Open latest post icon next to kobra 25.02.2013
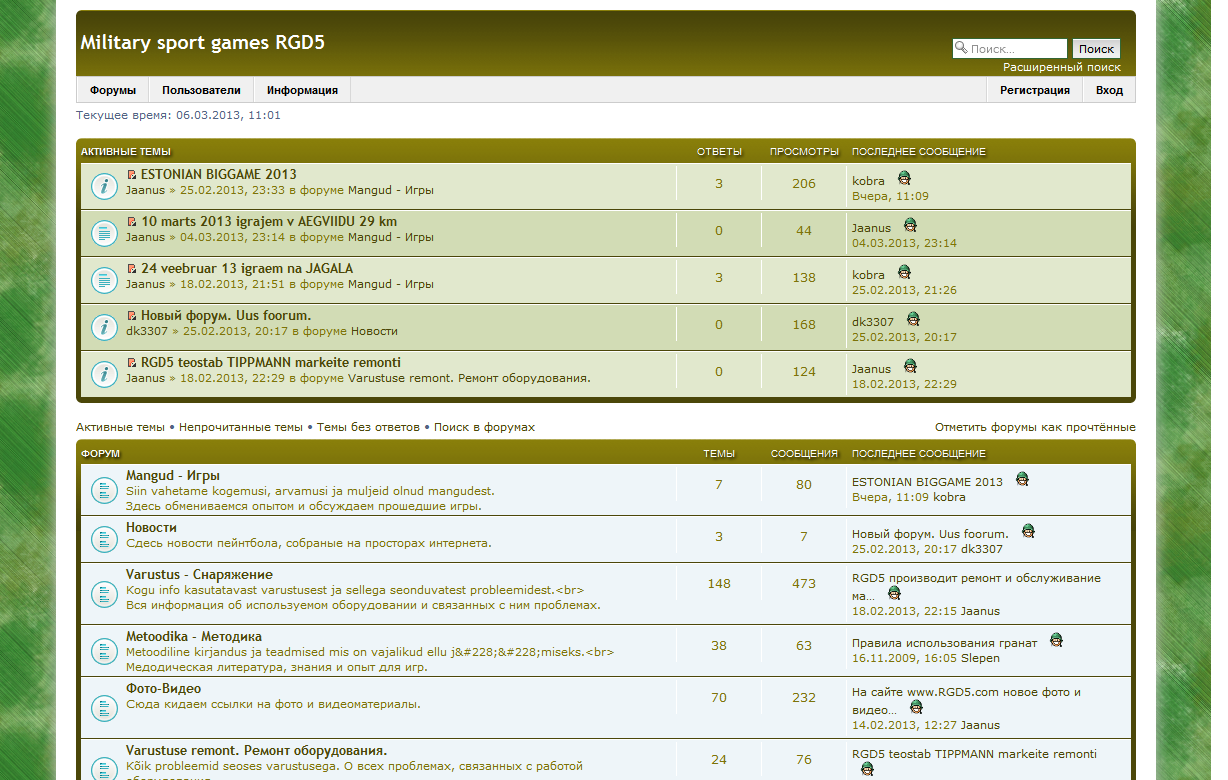 (904, 272)
